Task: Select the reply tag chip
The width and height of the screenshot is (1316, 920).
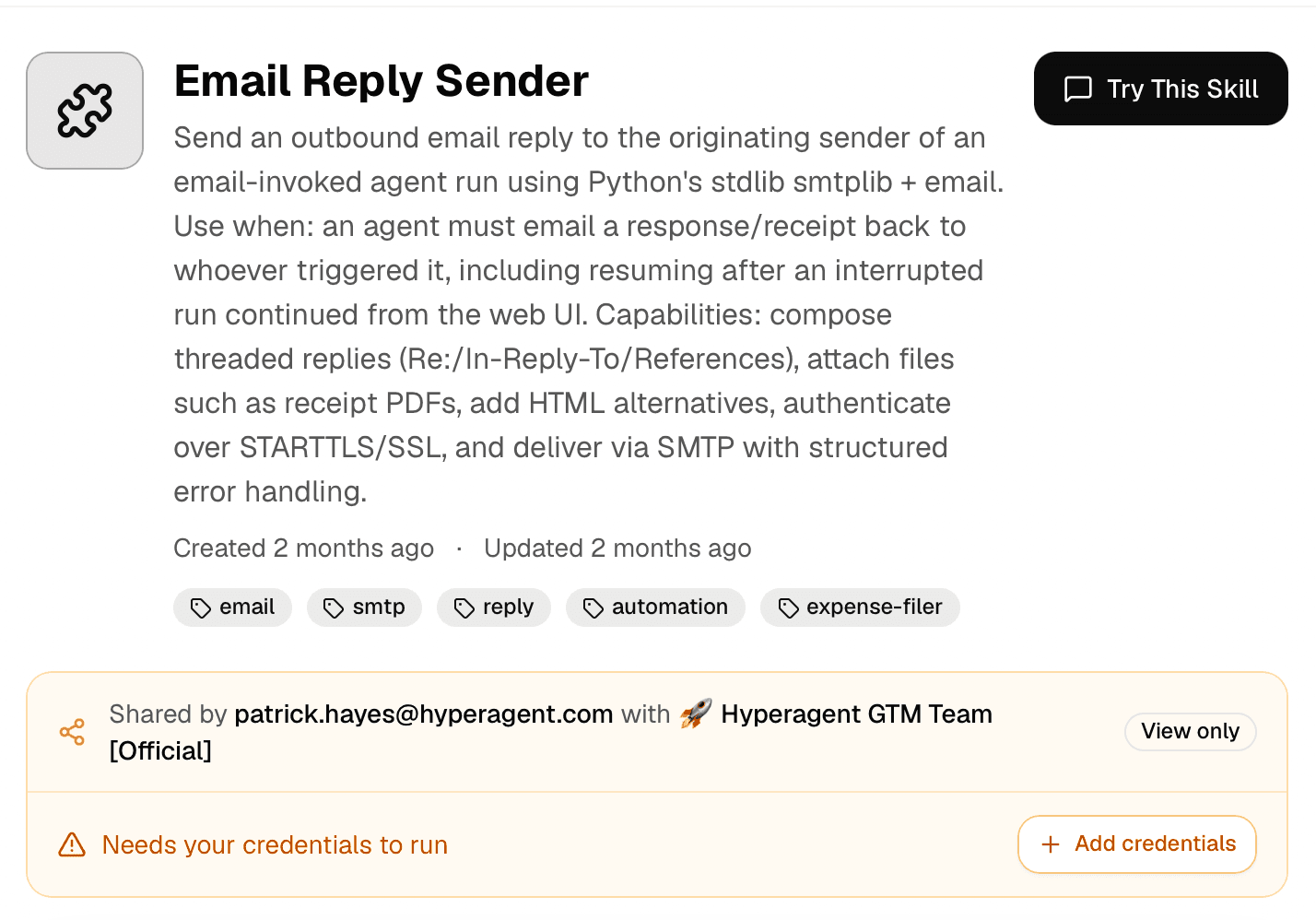Action: point(494,607)
